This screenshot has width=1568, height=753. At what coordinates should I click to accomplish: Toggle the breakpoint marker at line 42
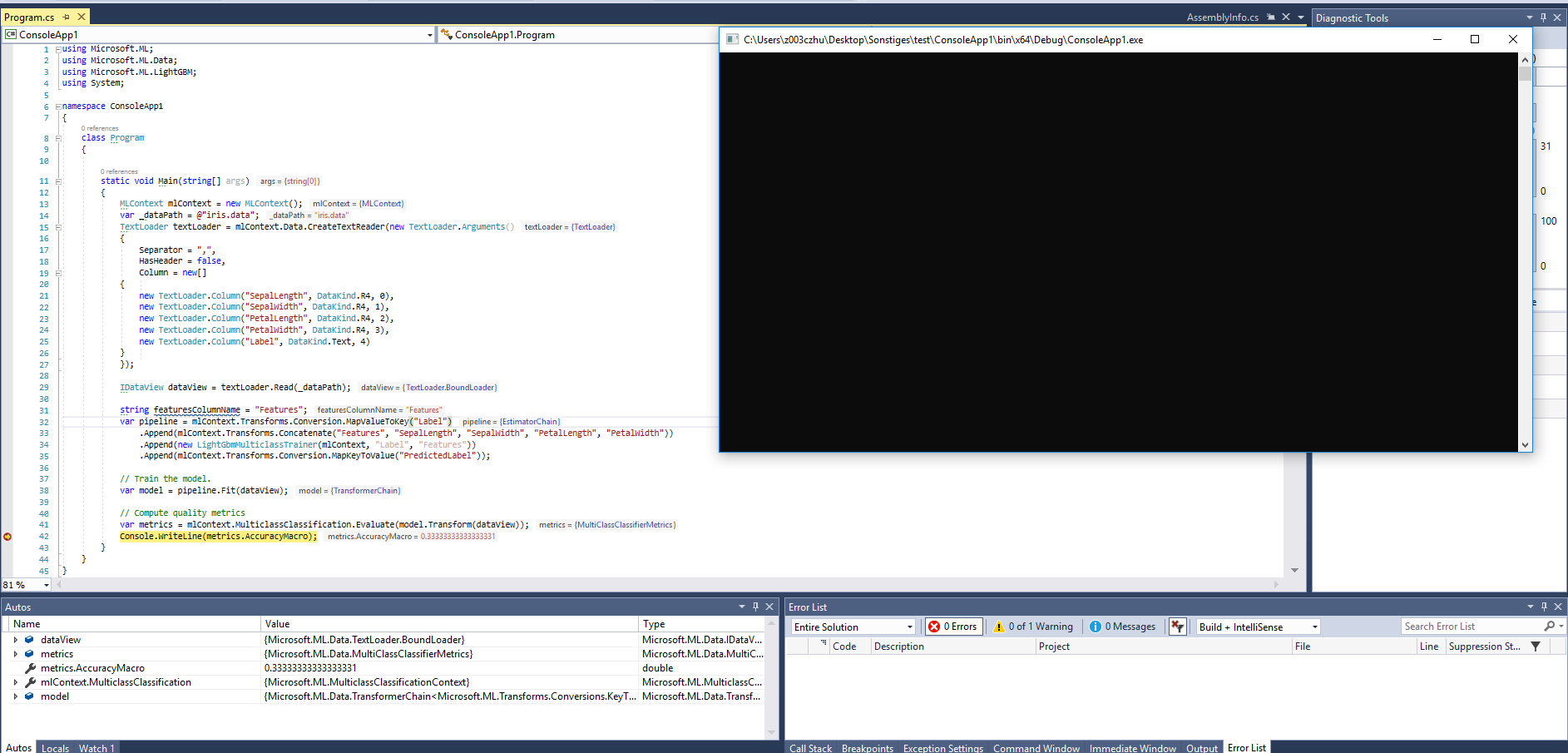[x=7, y=537]
